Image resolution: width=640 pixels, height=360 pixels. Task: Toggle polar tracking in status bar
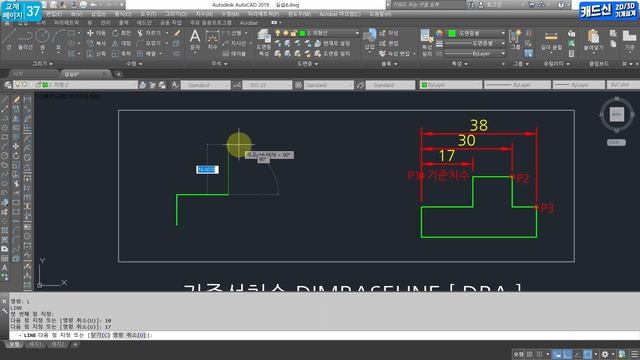(x=577, y=354)
